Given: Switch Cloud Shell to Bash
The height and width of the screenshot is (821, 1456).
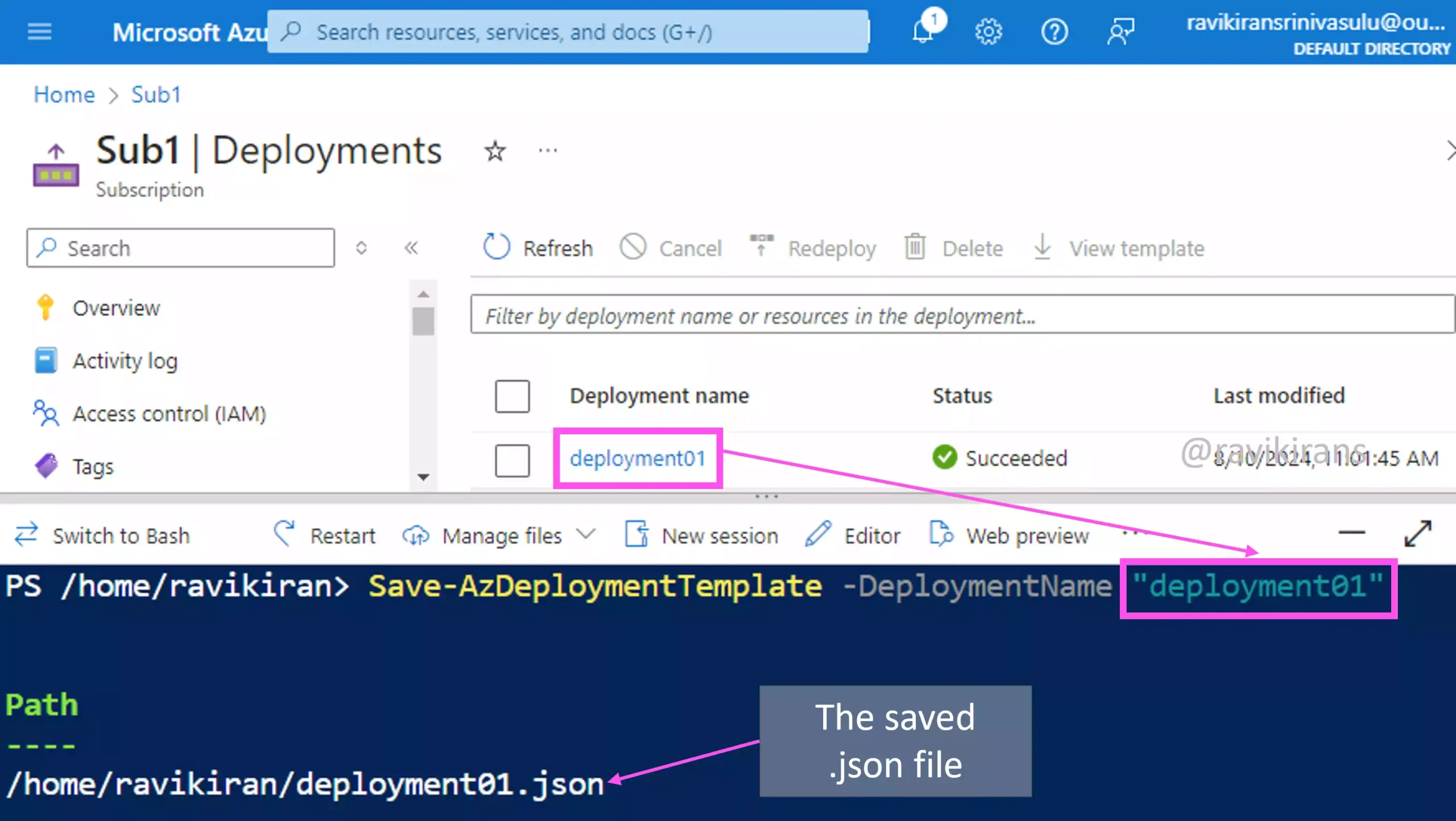Looking at the screenshot, I should pos(102,535).
